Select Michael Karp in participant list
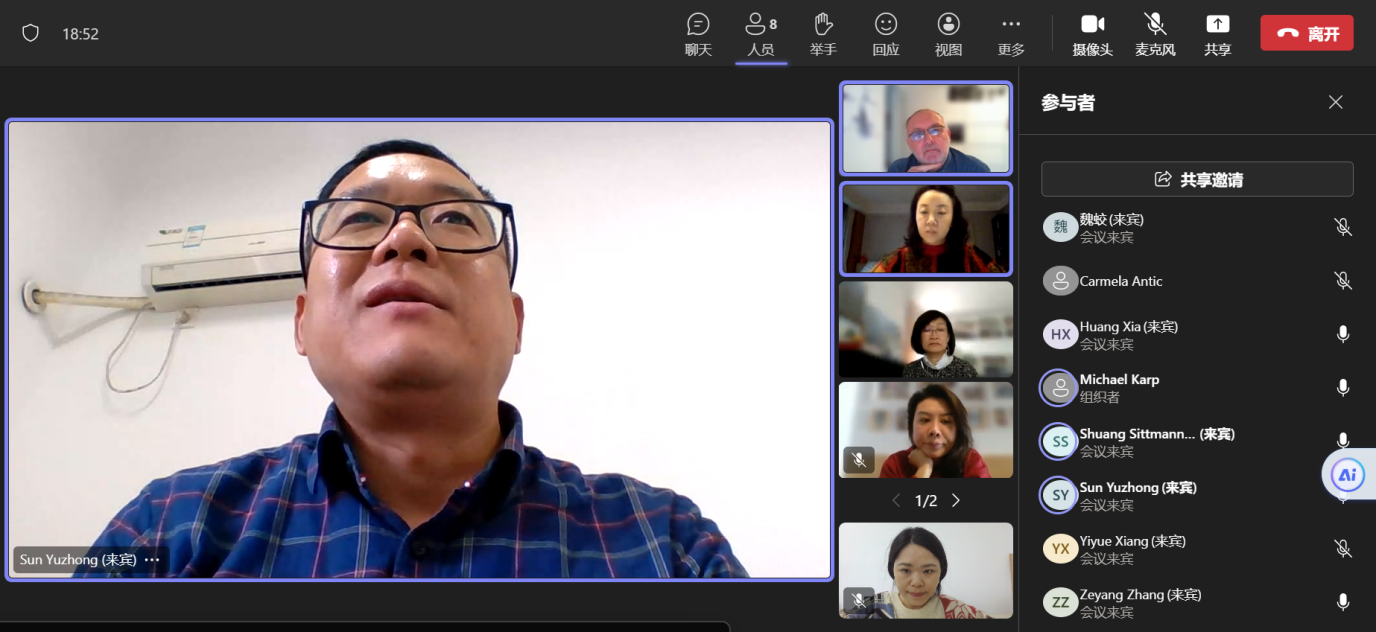 [x=1119, y=387]
